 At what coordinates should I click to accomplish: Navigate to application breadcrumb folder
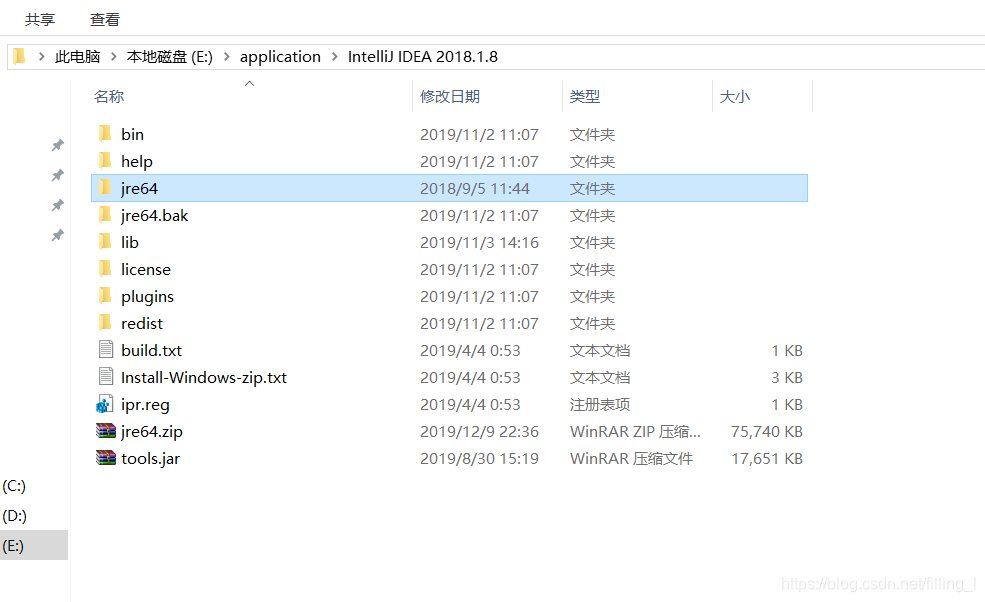[280, 57]
